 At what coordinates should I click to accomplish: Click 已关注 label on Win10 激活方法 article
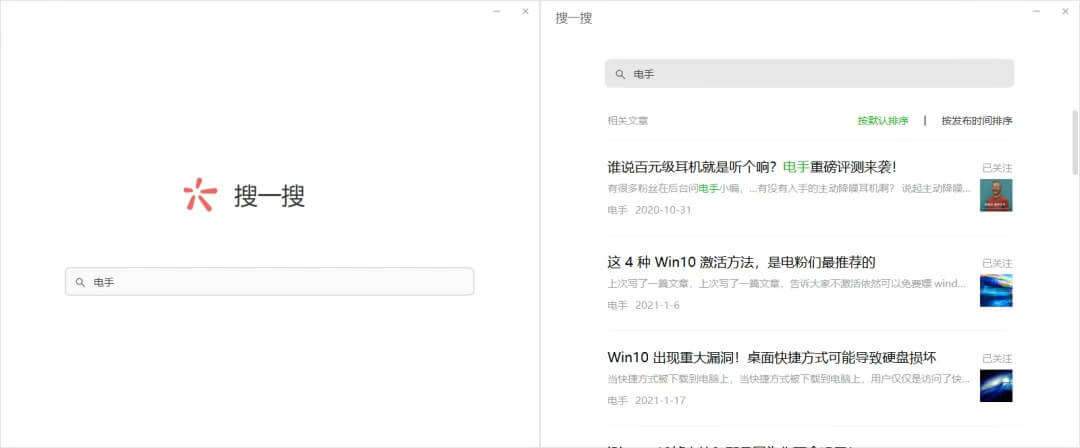pyautogui.click(x=997, y=263)
